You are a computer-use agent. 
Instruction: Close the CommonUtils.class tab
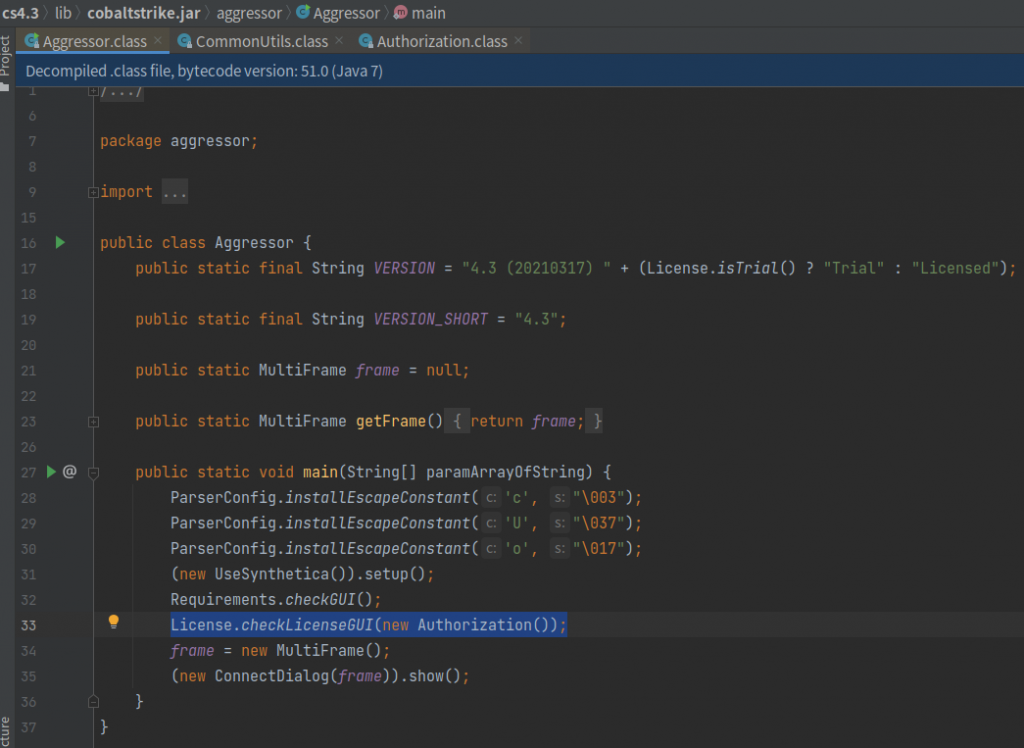(x=339, y=41)
